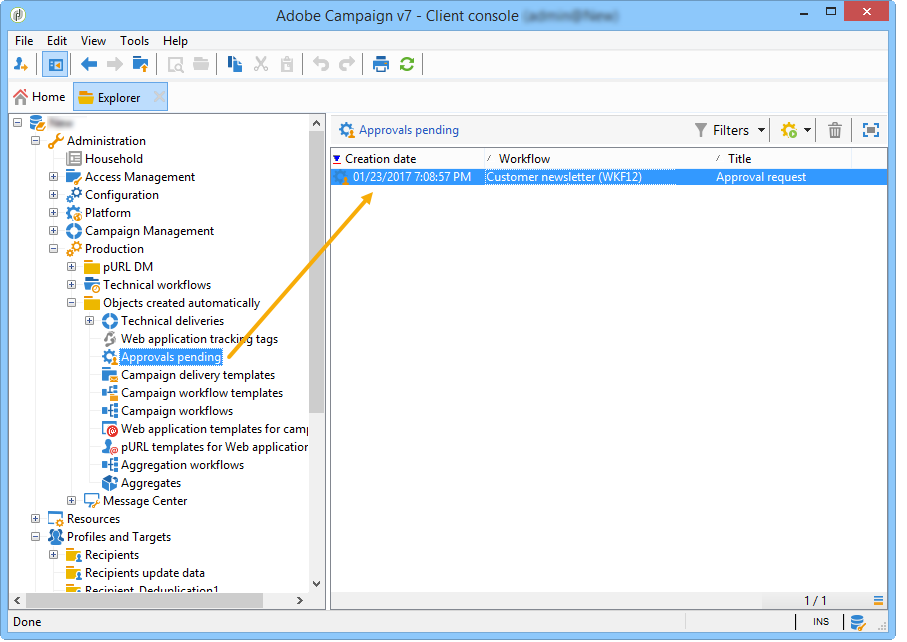Click the open folder toolbar icon
The image size is (907, 642).
click(x=201, y=64)
